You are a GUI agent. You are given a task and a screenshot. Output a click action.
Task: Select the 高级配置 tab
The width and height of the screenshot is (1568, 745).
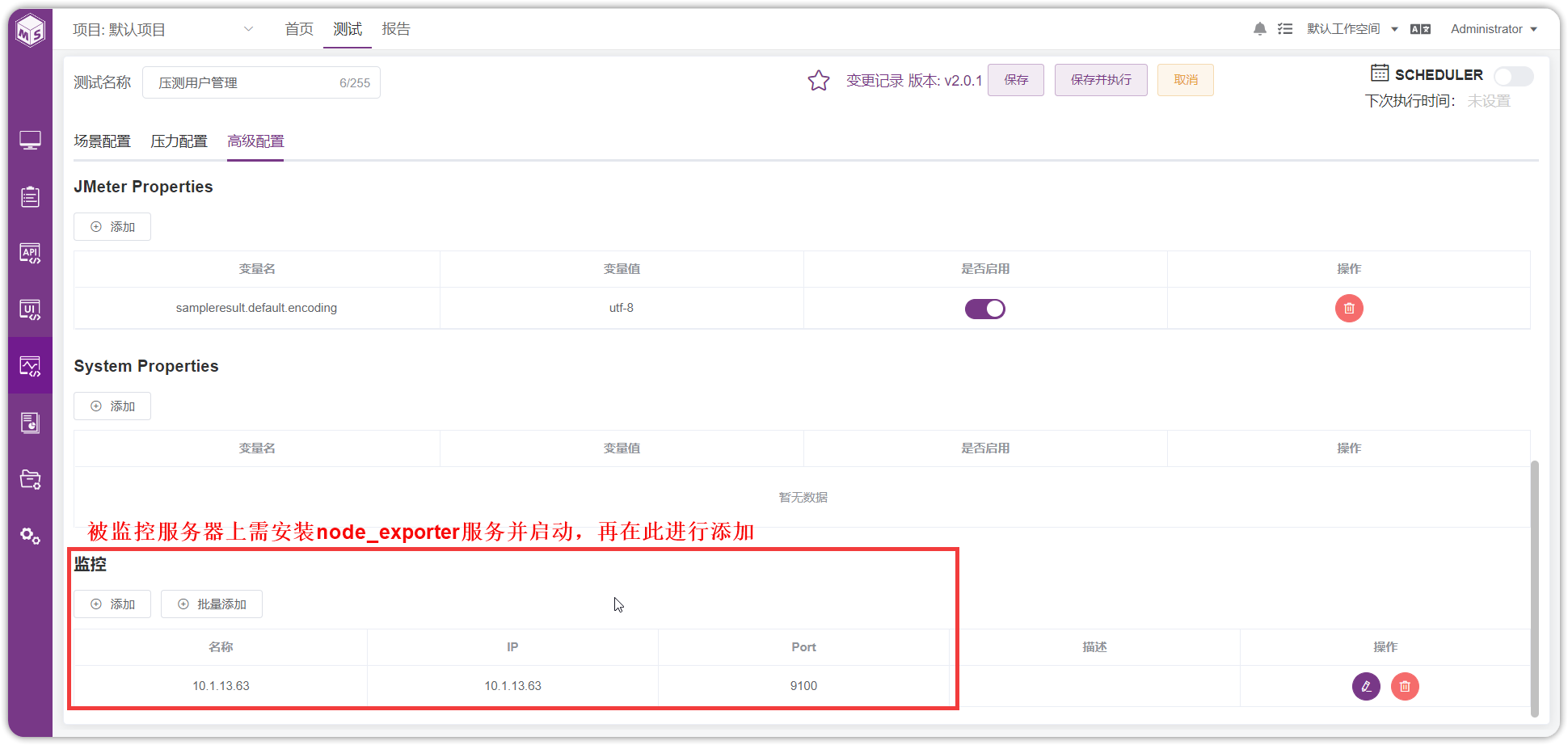click(255, 141)
